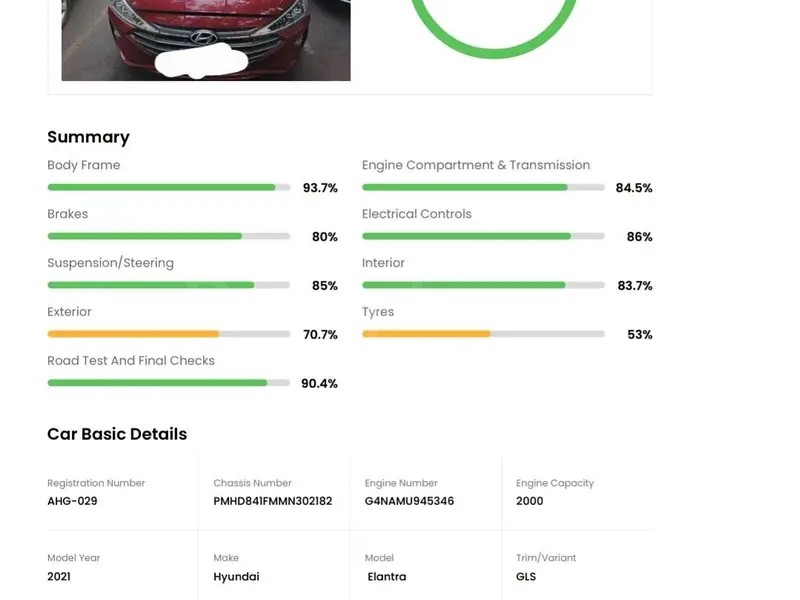Select the Suspension/Steering rating bar
Screen dimensions: 800x600
(x=168, y=285)
